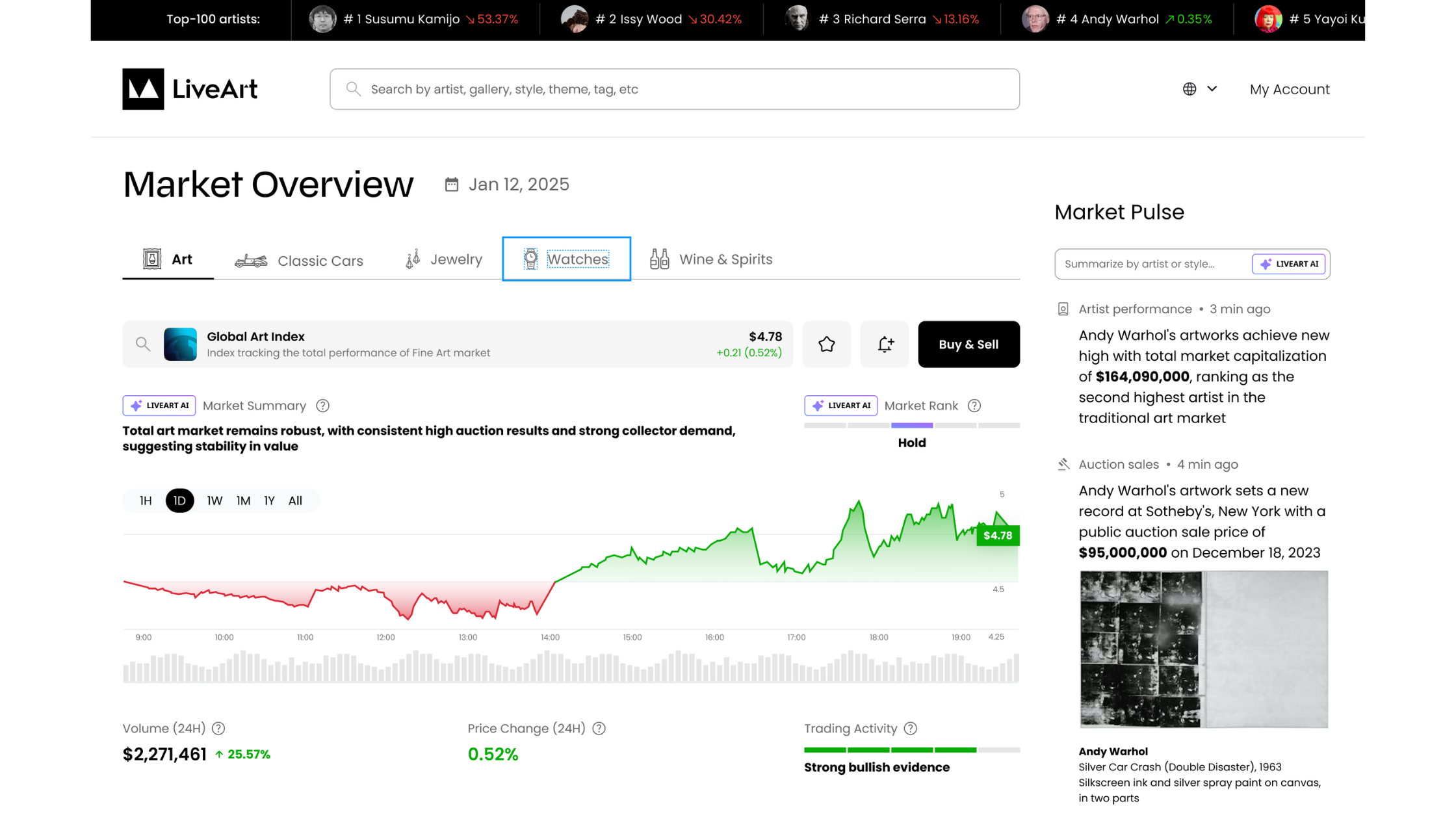Open # 2 Issy Wood ticker entry
This screenshot has width=1456, height=819.
tap(651, 19)
